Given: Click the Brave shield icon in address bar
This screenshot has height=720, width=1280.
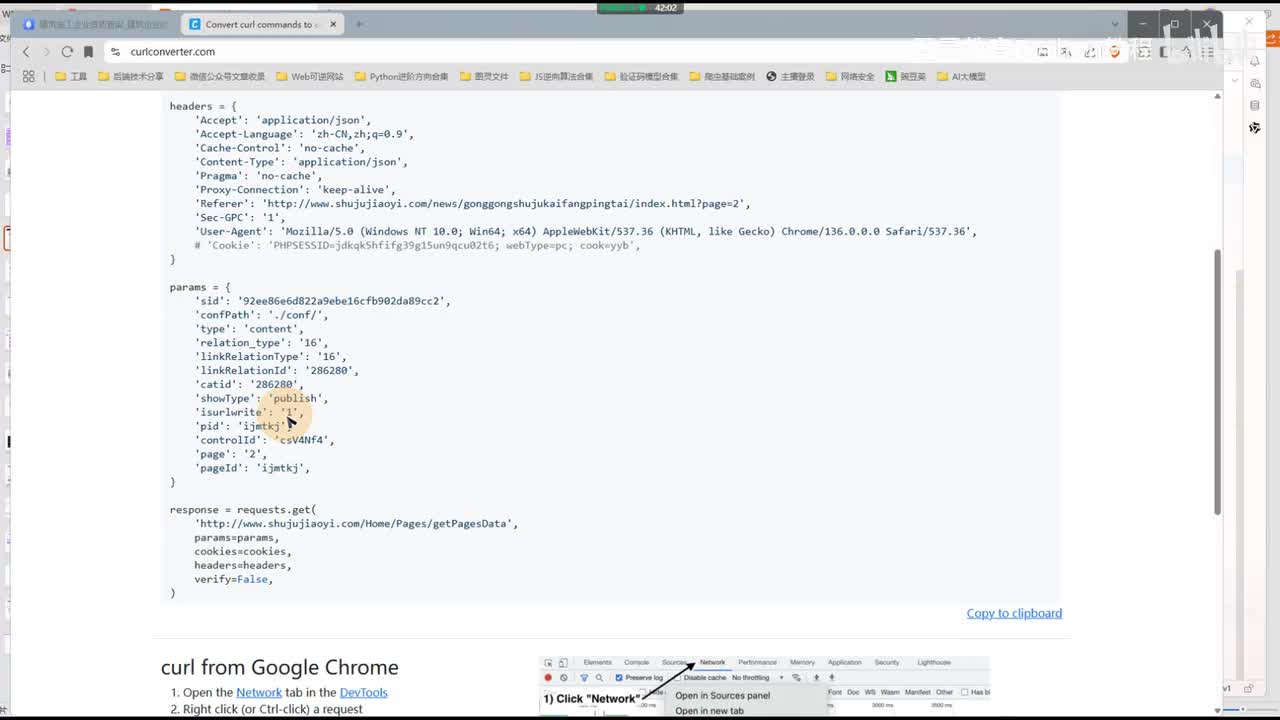Looking at the screenshot, I should 1115,52.
